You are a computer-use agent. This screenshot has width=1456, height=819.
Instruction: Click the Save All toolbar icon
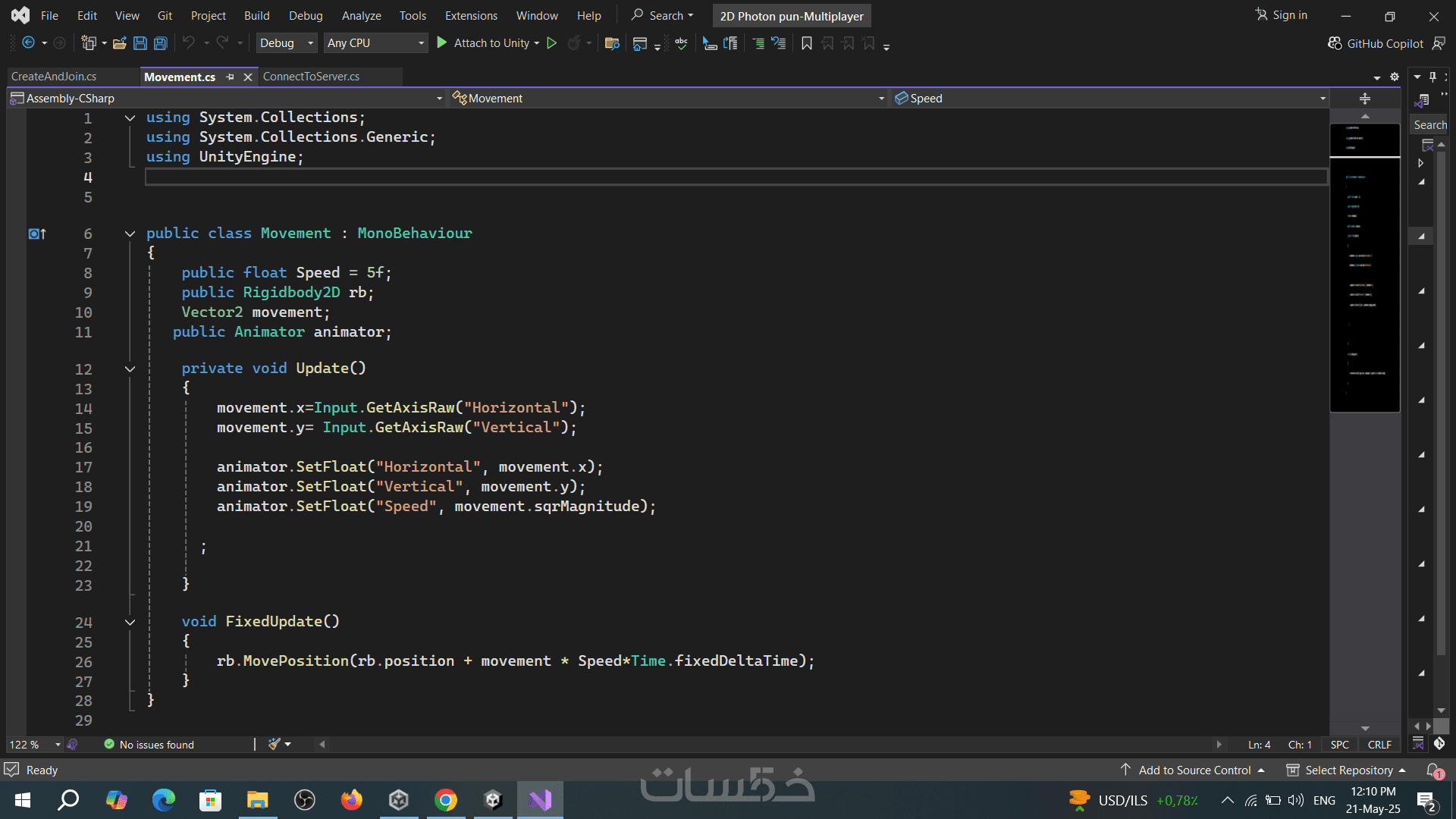[x=161, y=43]
